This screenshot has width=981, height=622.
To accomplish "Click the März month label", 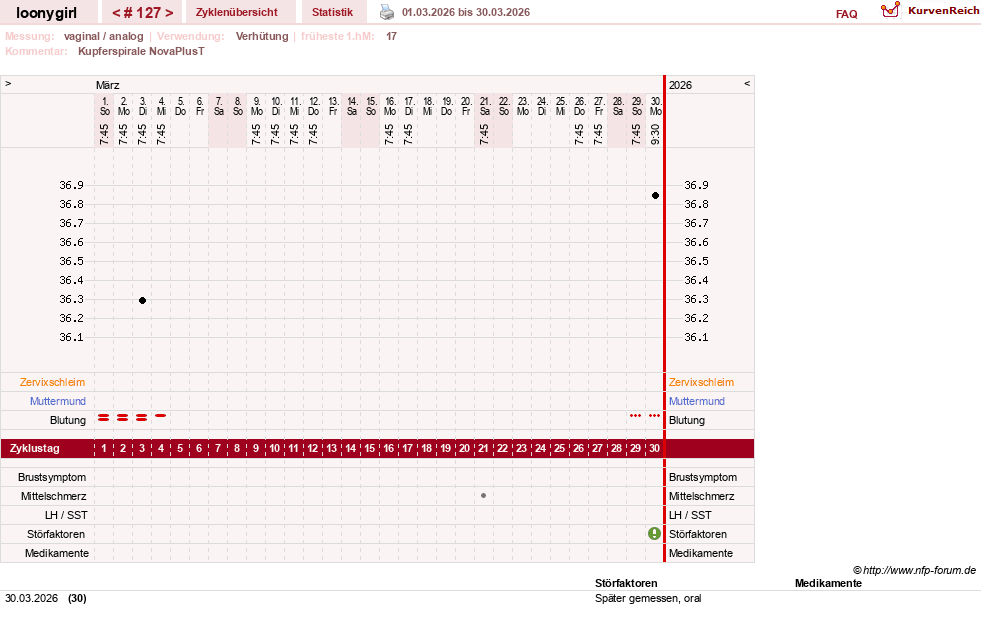I will click(x=108, y=85).
